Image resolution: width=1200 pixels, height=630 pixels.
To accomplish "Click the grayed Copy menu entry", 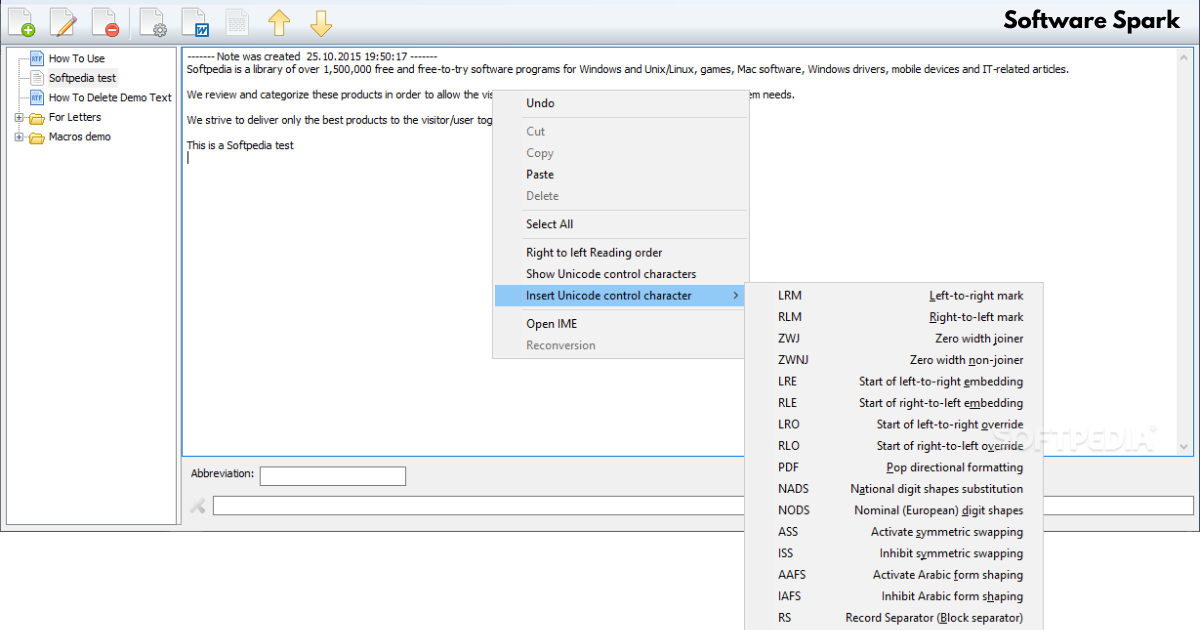I will (x=620, y=153).
